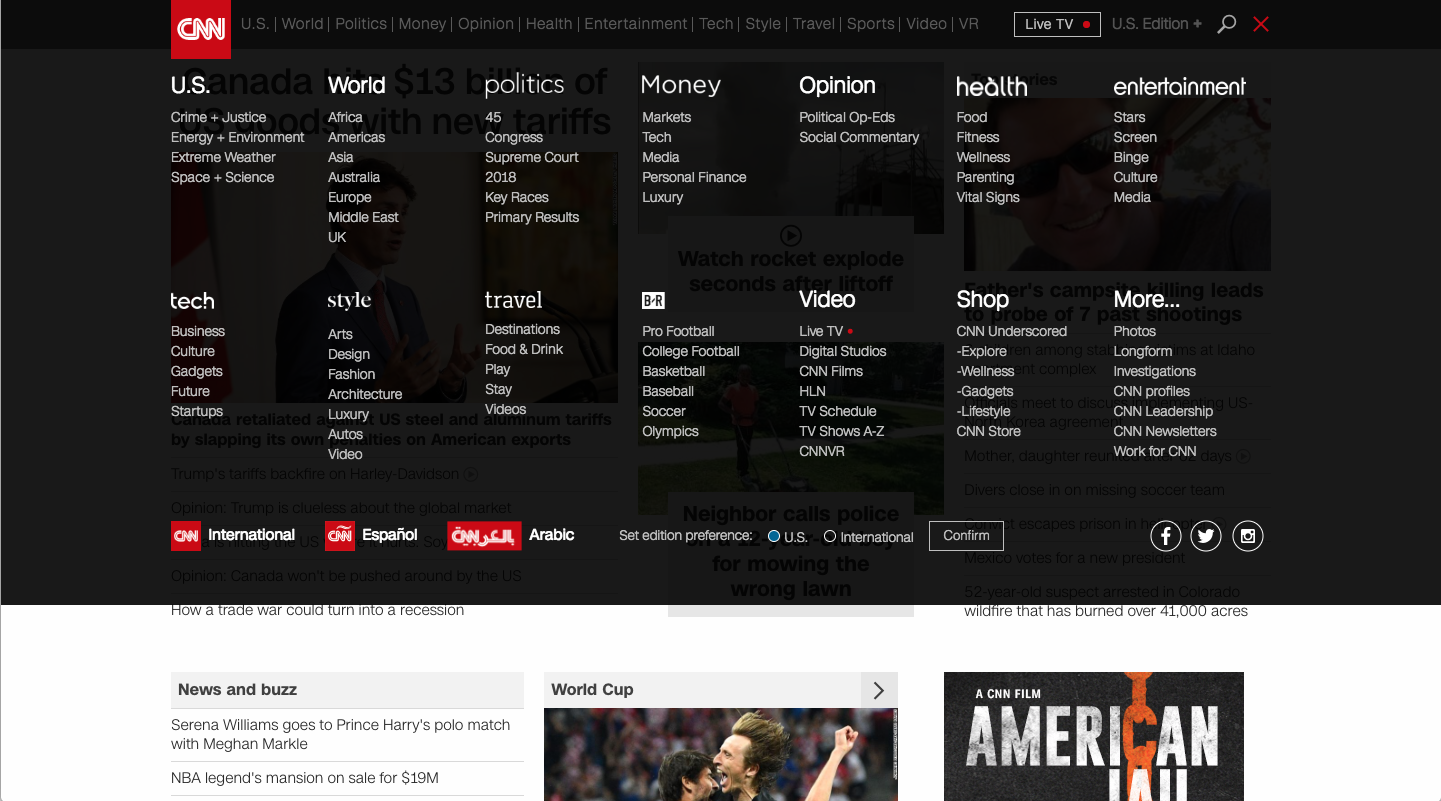Open the Bleacher Report B/R logo heading
Viewport: 1441px width, 801px height.
653,300
